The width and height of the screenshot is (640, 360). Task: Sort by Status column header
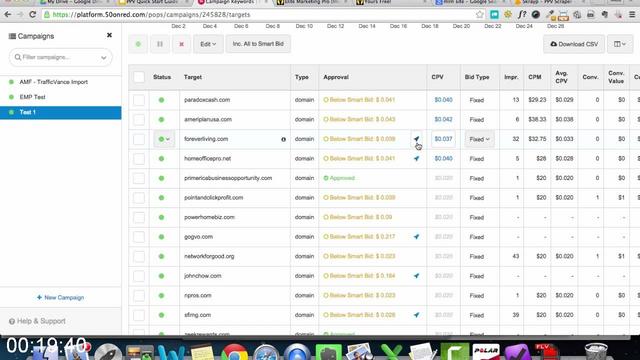pos(162,77)
